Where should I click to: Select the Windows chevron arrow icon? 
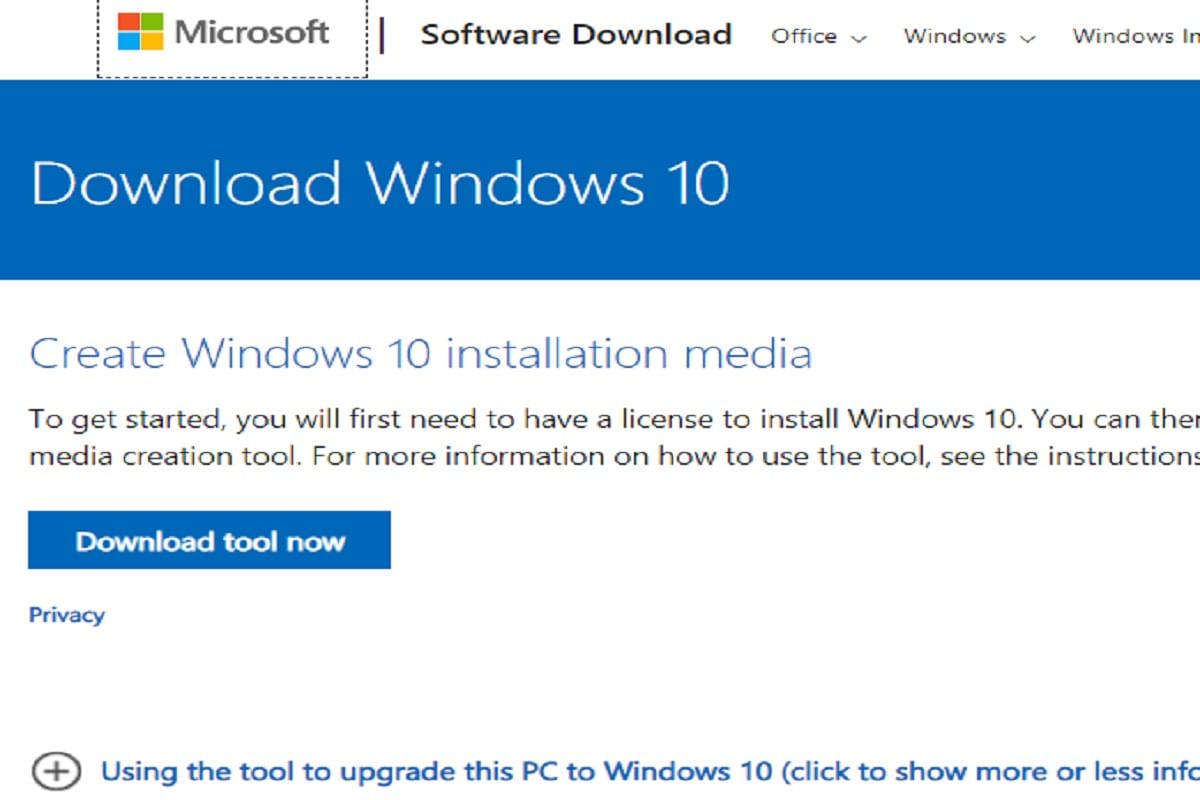(x=1028, y=38)
